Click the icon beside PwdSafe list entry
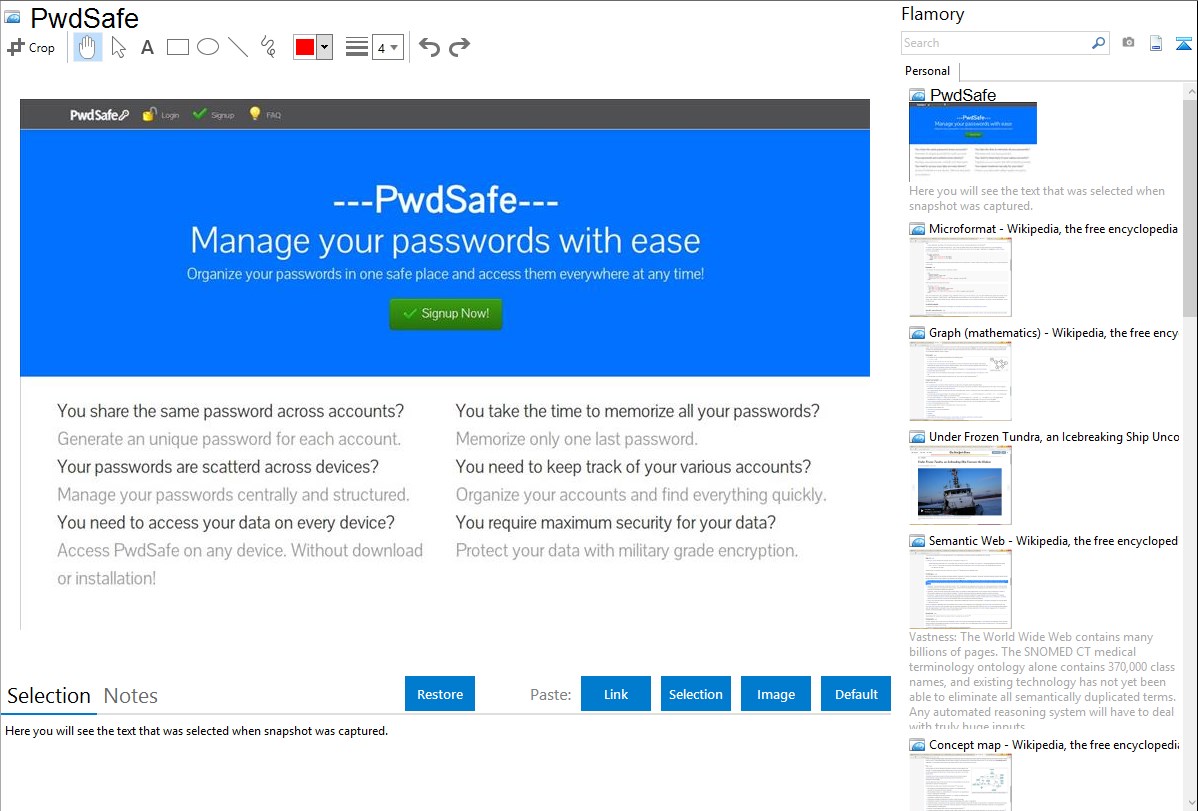The height and width of the screenshot is (811, 1198). [x=917, y=95]
